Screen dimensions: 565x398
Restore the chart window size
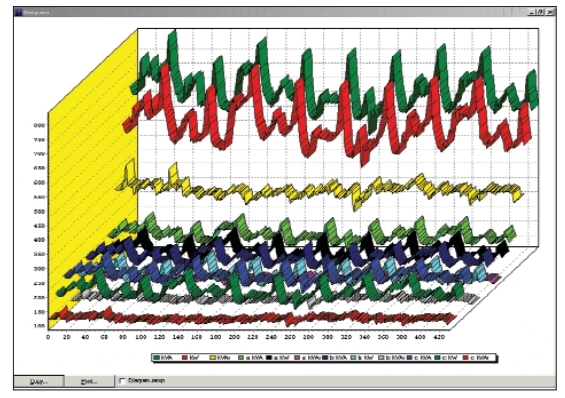[540, 12]
